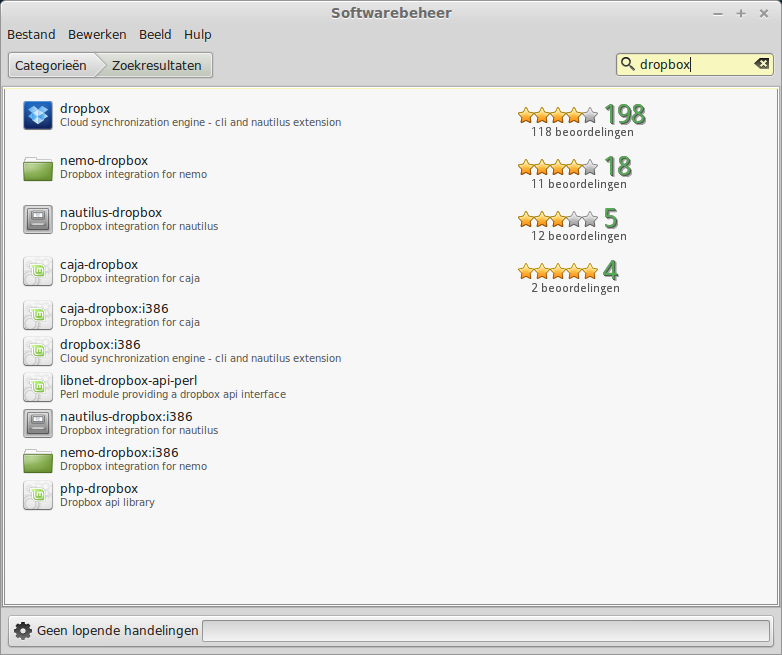Click the nemo-dropbox green folder icon
Viewport: 782px width, 655px height.
[38, 168]
